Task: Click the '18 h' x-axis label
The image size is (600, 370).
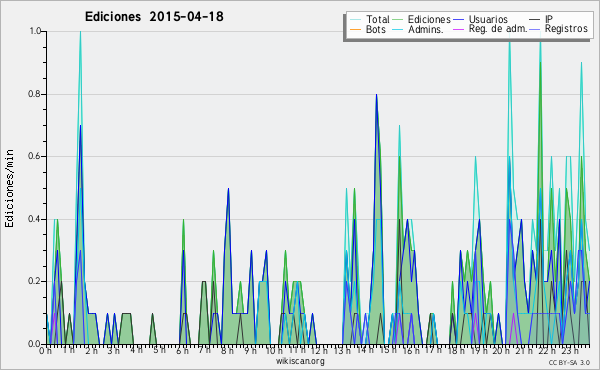Action: click(456, 350)
